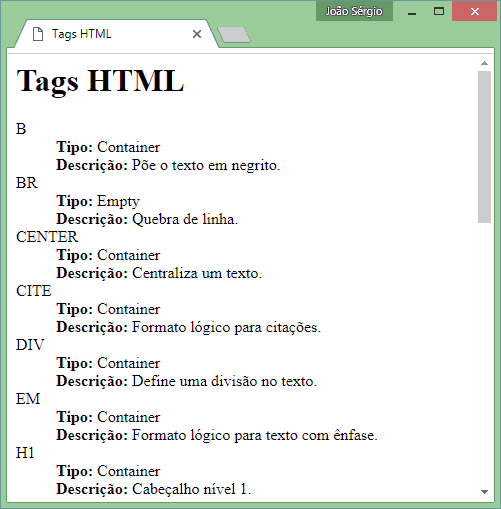Close the browser window
501x509 pixels.
point(475,11)
